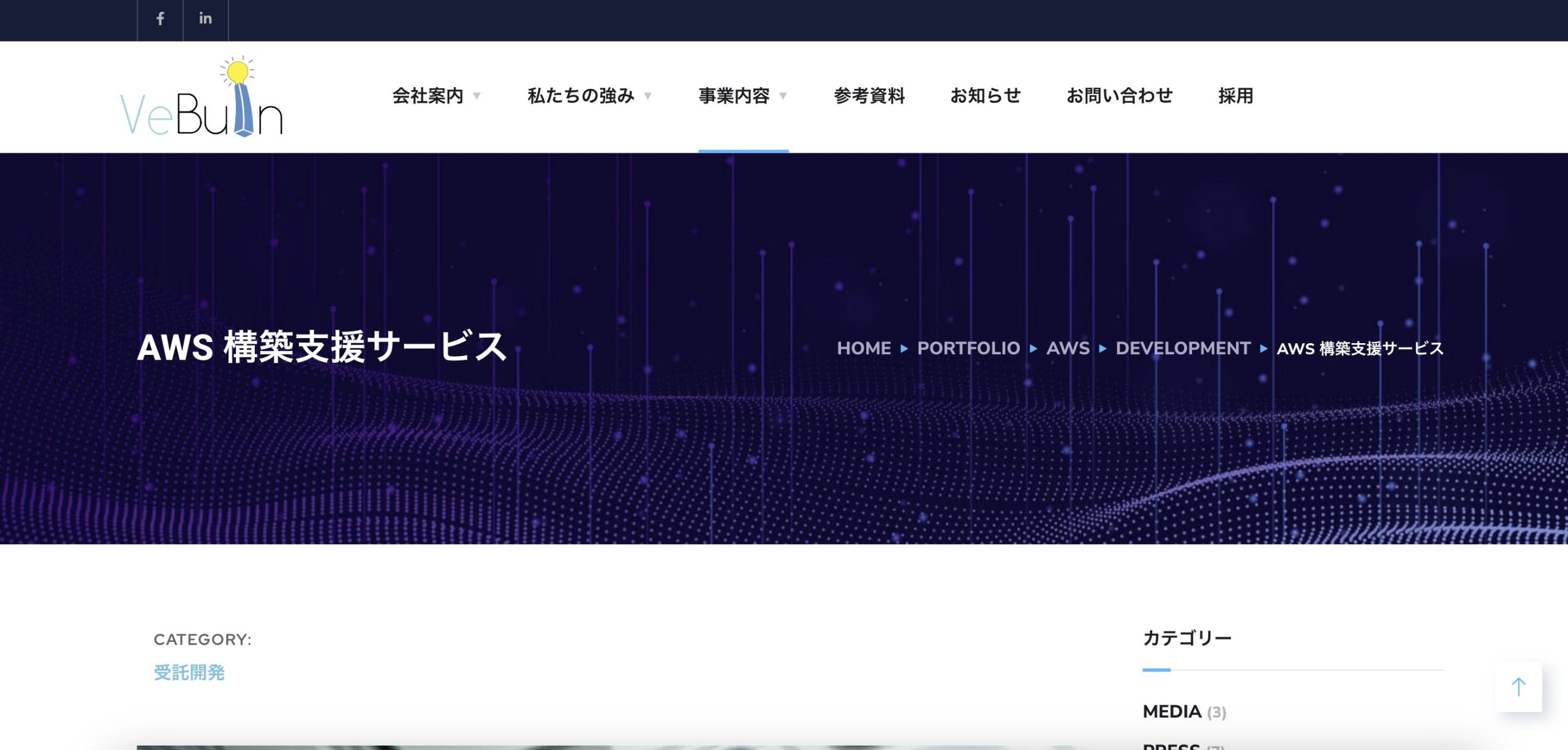Click the HOME breadcrumb link
Screen dimensions: 1568x750
[x=864, y=348]
